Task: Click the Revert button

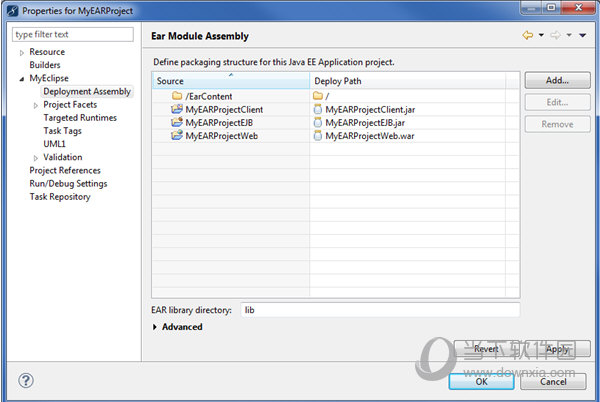Action: 486,349
